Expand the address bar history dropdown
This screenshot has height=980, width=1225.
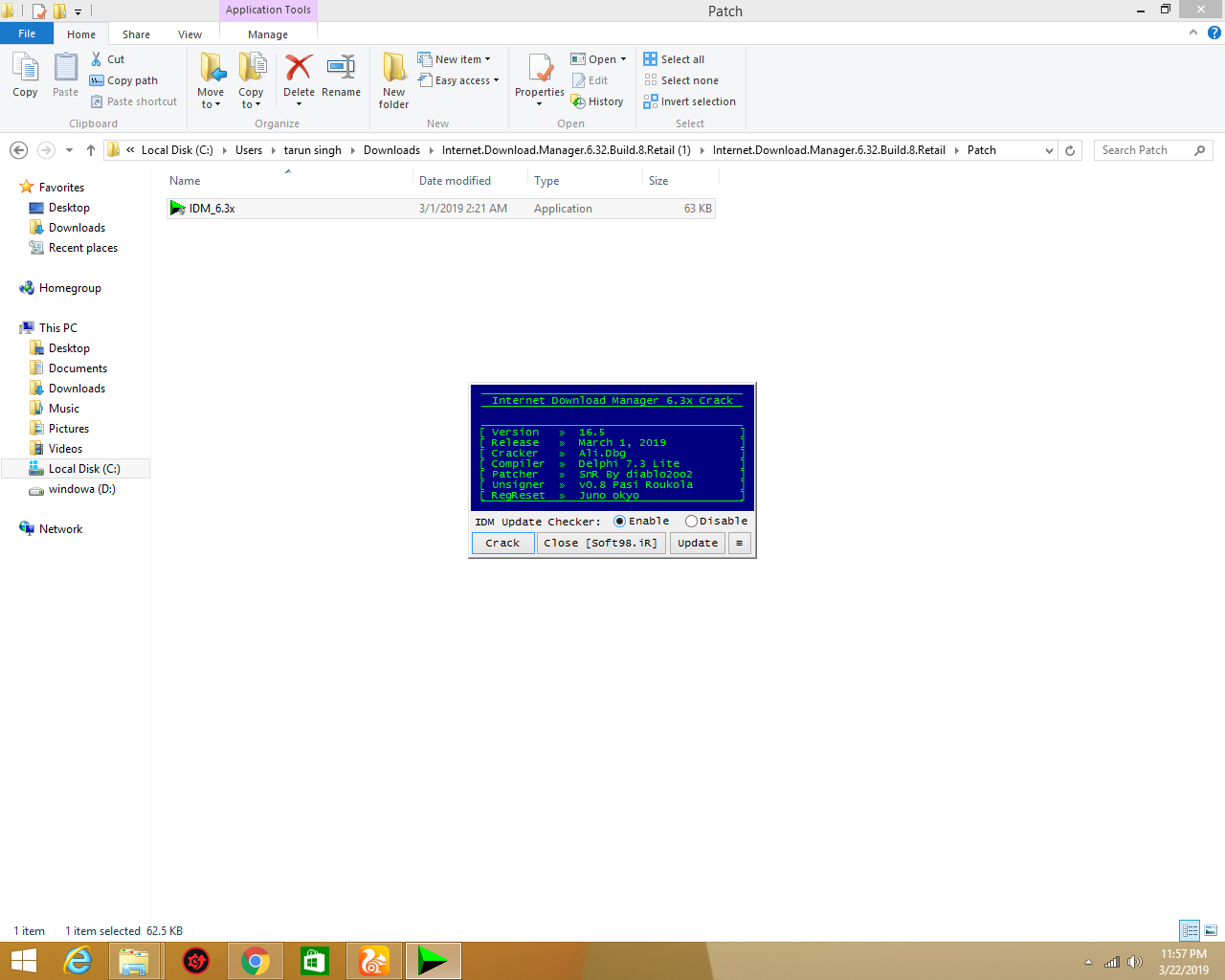(x=1049, y=150)
